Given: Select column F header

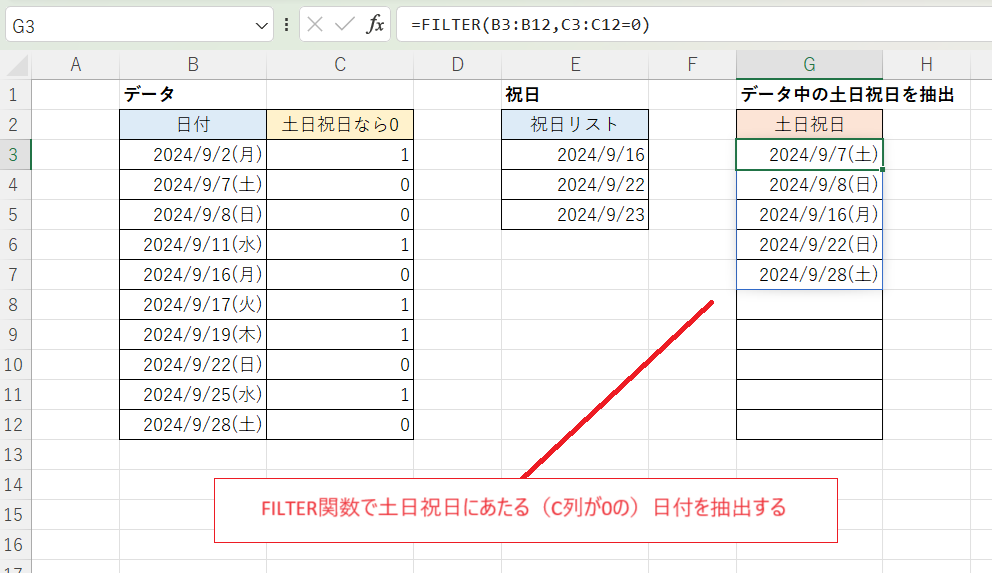Looking at the screenshot, I should point(692,65).
